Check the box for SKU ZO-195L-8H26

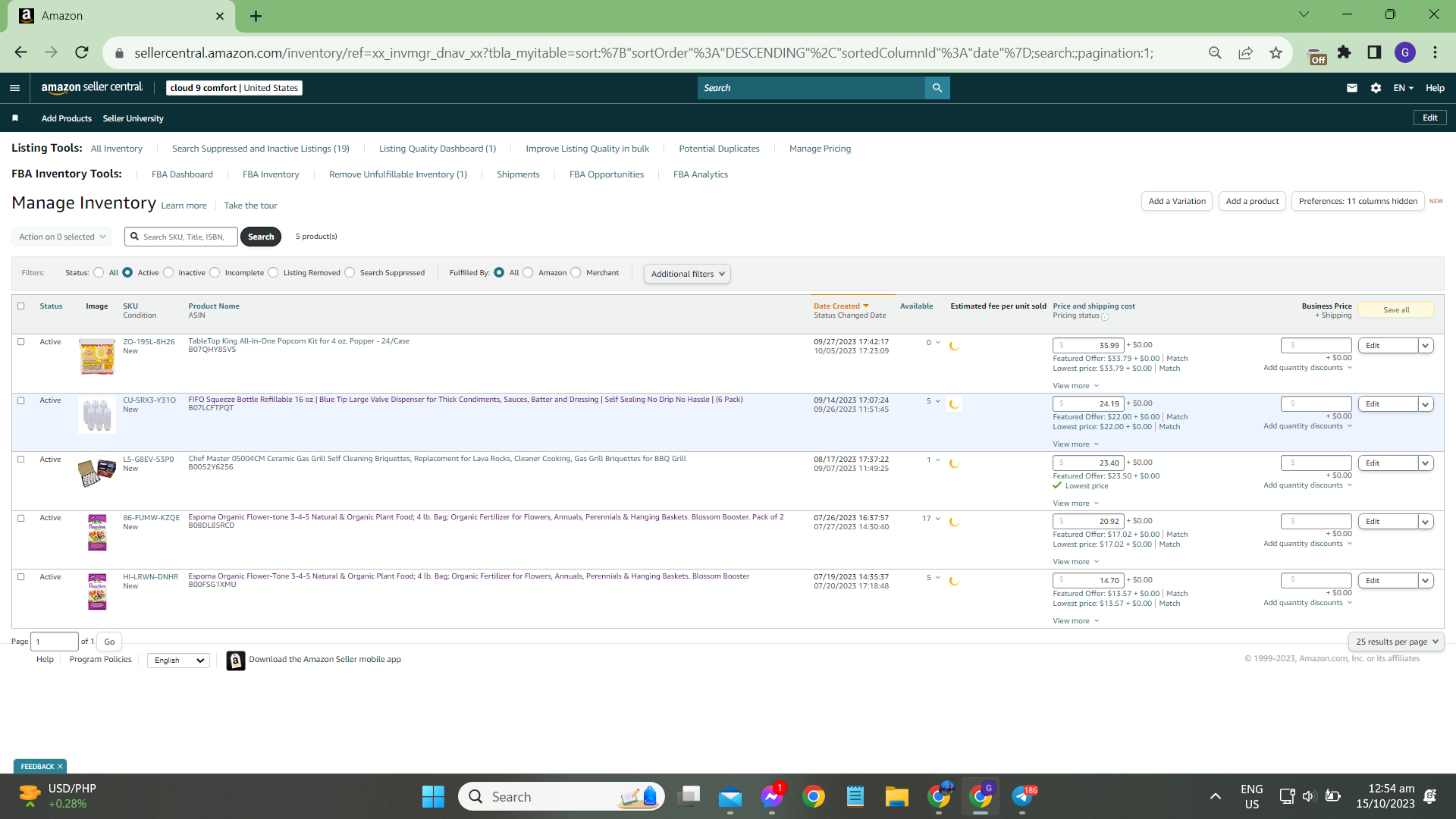coord(21,342)
